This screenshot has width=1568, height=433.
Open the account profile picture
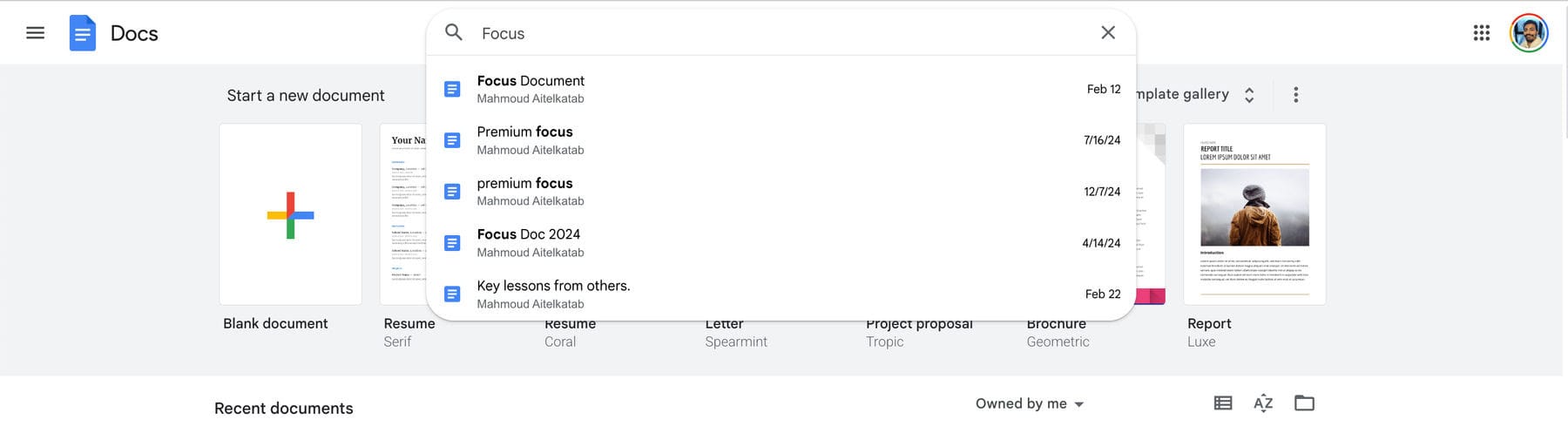pos(1529,33)
